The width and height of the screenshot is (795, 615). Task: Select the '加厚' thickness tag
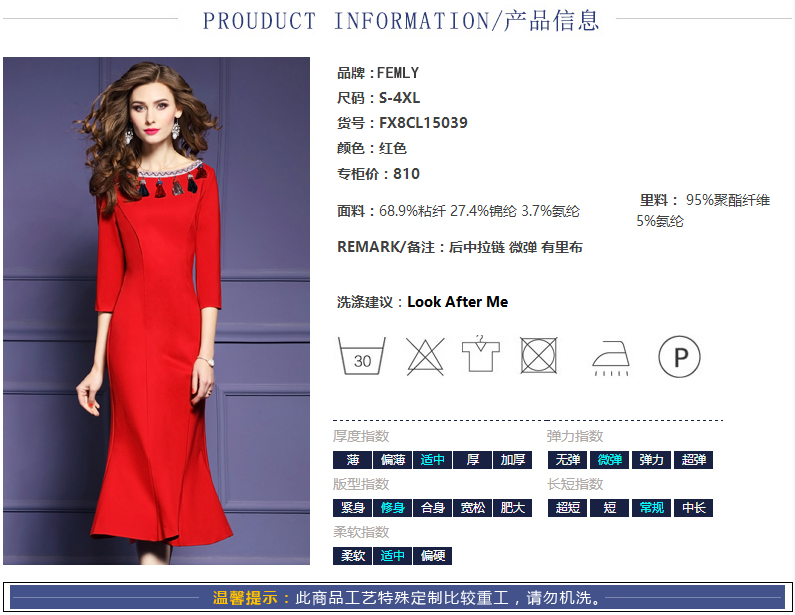pos(513,460)
